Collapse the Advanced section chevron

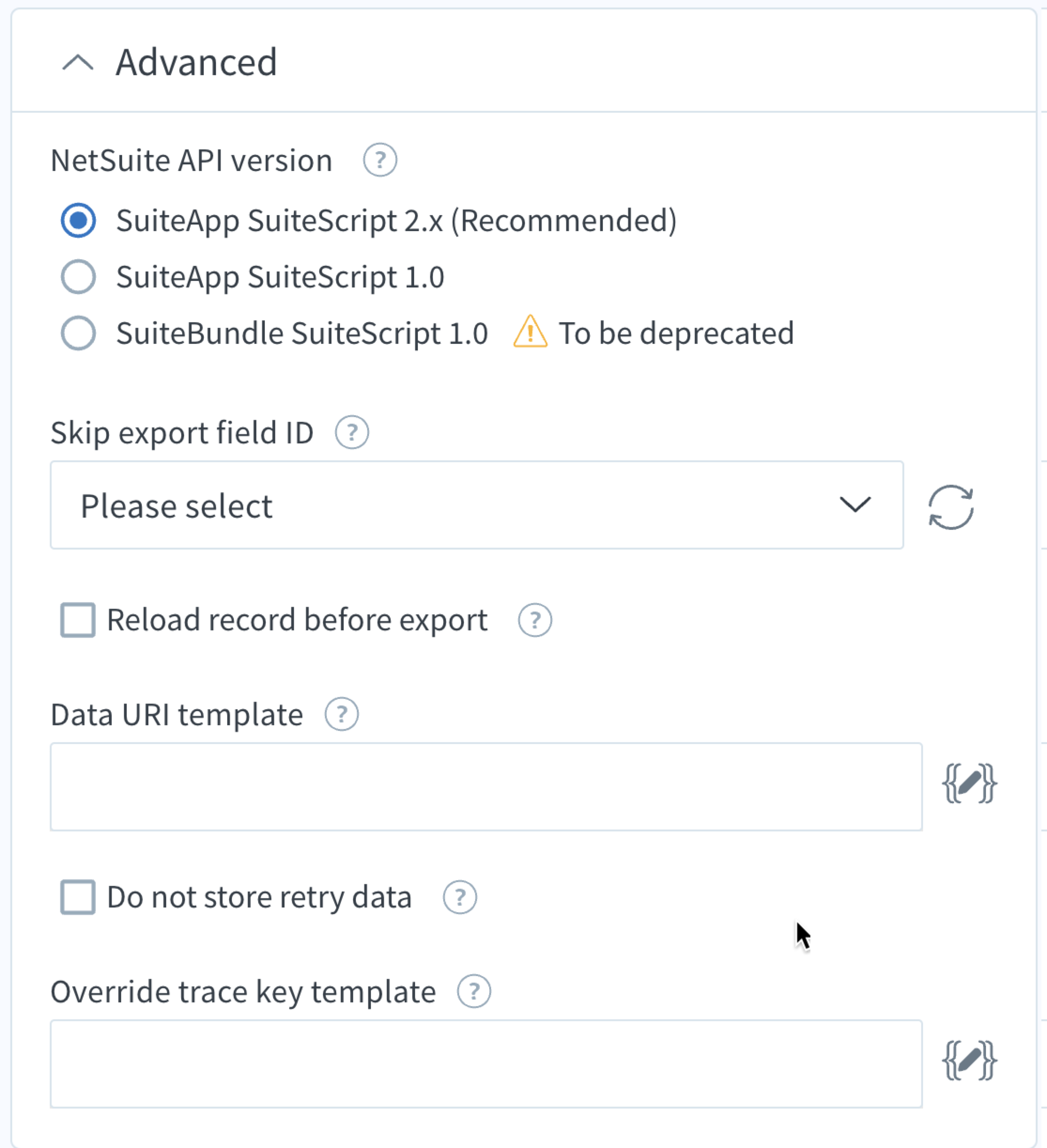[77, 62]
